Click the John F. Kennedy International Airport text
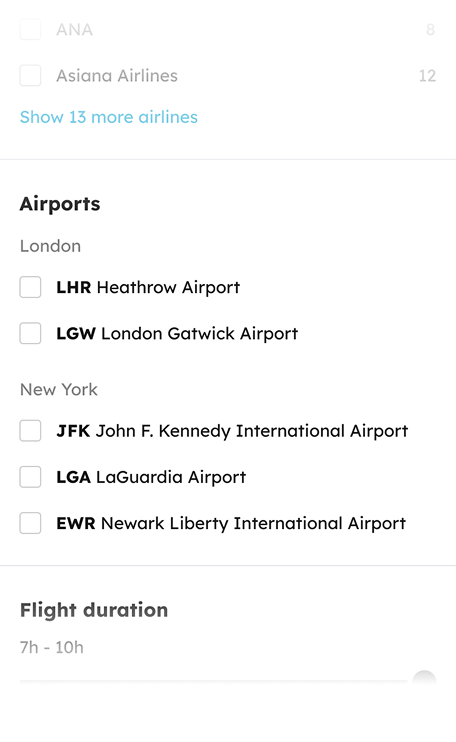 pyautogui.click(x=252, y=431)
